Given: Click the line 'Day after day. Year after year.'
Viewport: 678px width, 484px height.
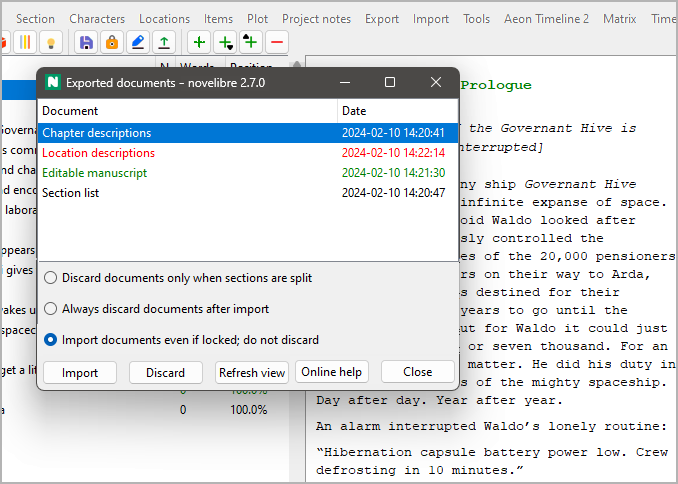Looking at the screenshot, I should (x=439, y=400).
